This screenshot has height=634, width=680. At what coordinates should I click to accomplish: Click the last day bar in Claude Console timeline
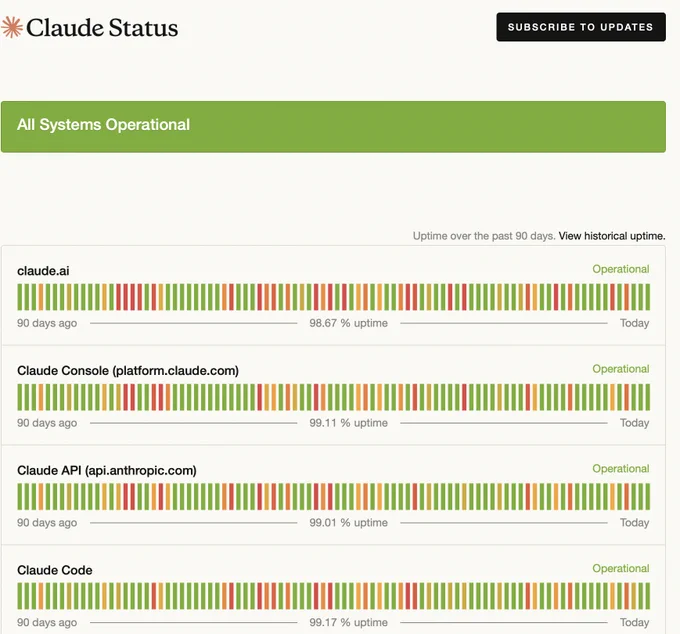click(648, 397)
